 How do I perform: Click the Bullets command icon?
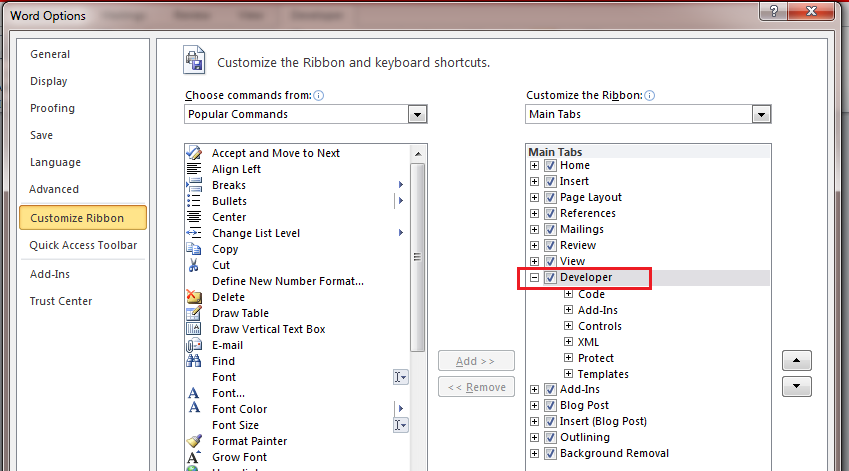point(194,201)
